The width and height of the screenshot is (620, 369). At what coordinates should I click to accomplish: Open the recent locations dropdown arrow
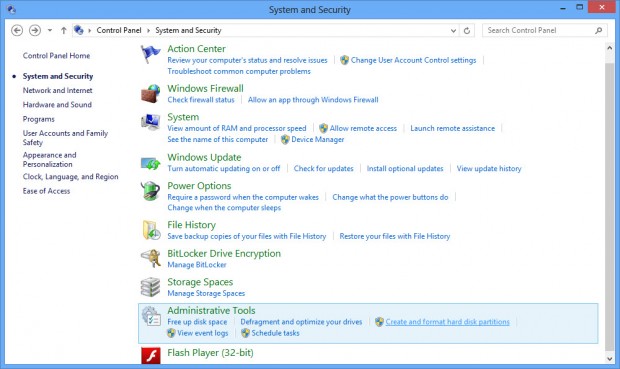50,30
